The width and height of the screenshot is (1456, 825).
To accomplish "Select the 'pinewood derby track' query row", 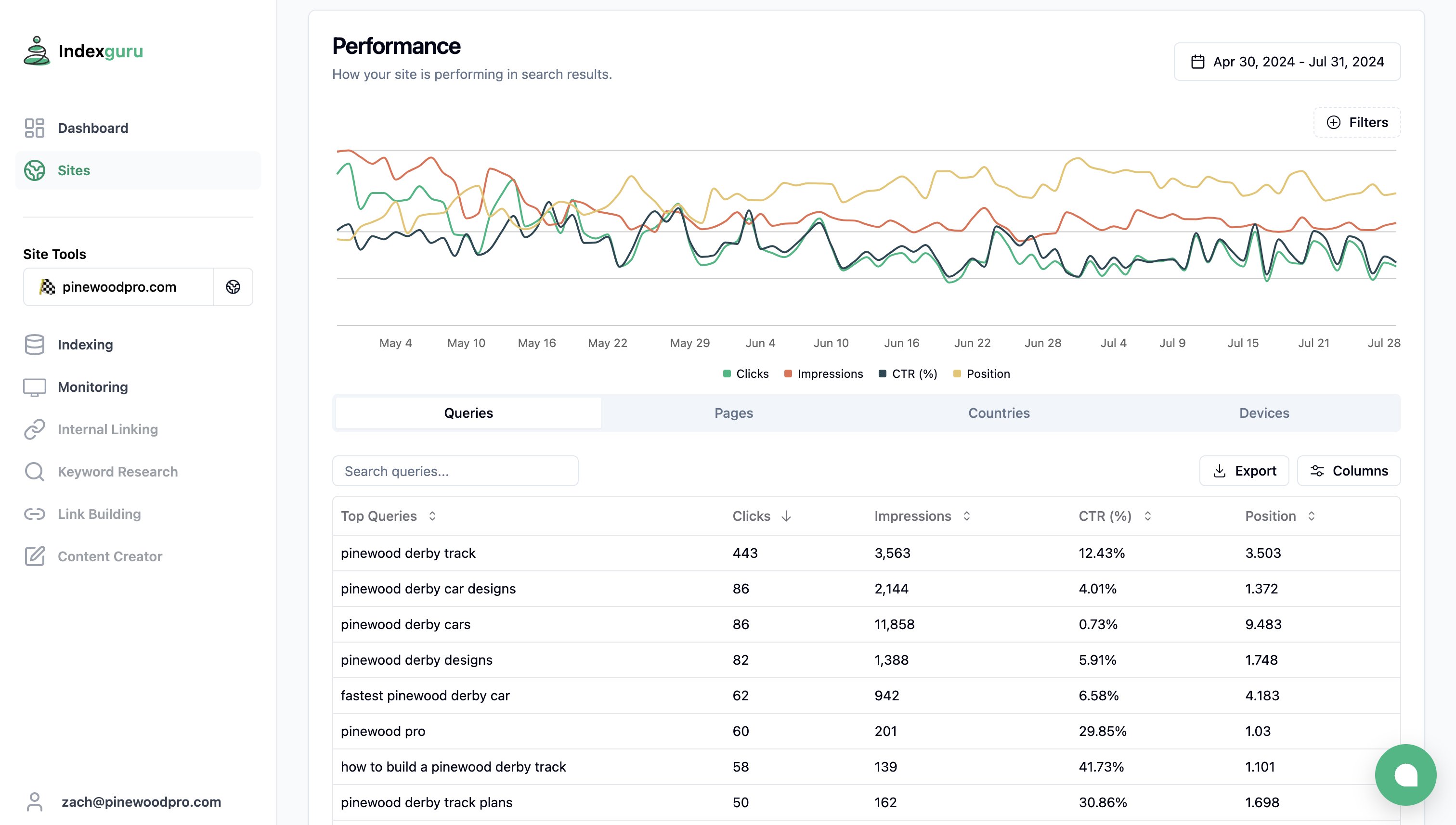I will point(866,553).
